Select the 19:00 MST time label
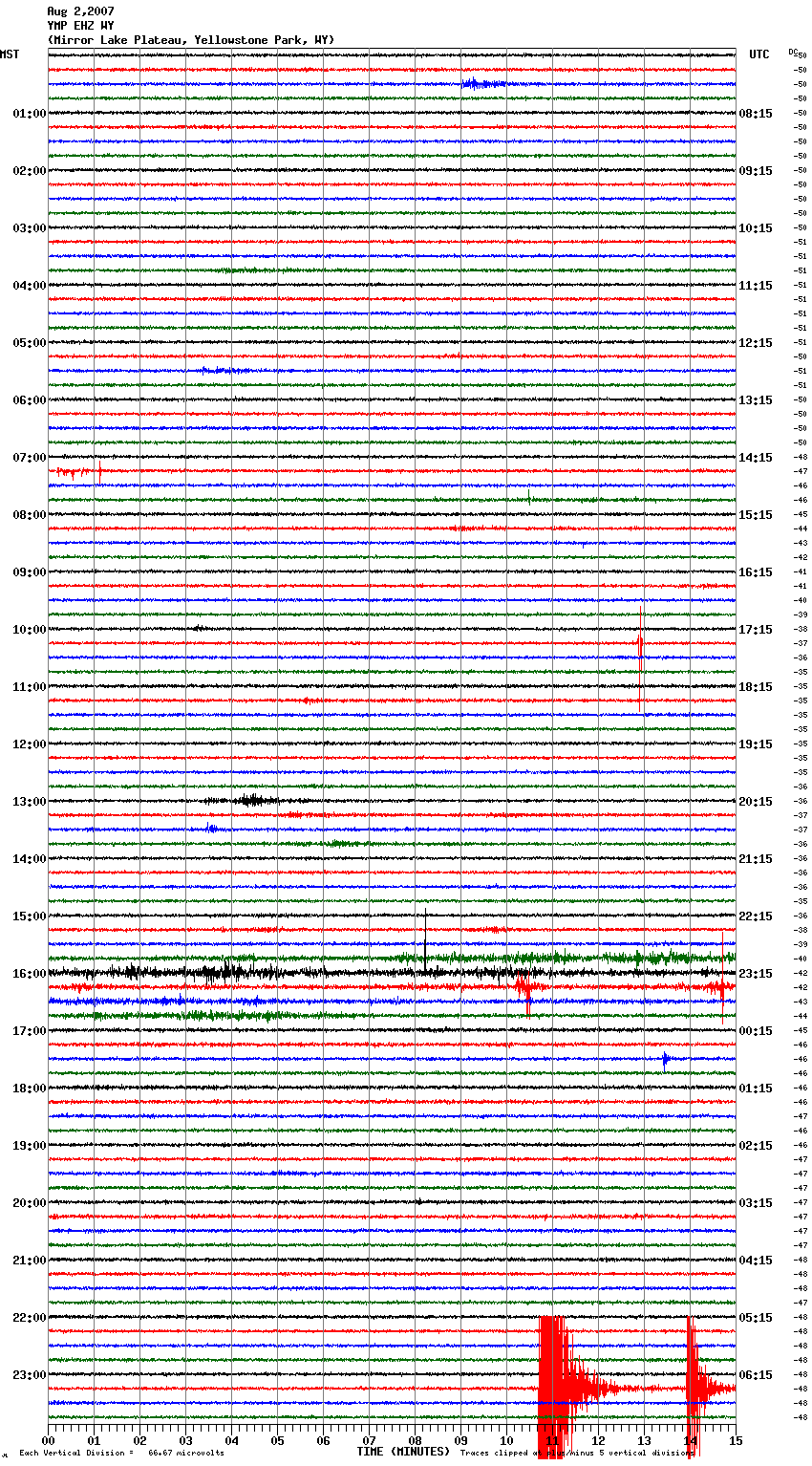 coord(30,1146)
